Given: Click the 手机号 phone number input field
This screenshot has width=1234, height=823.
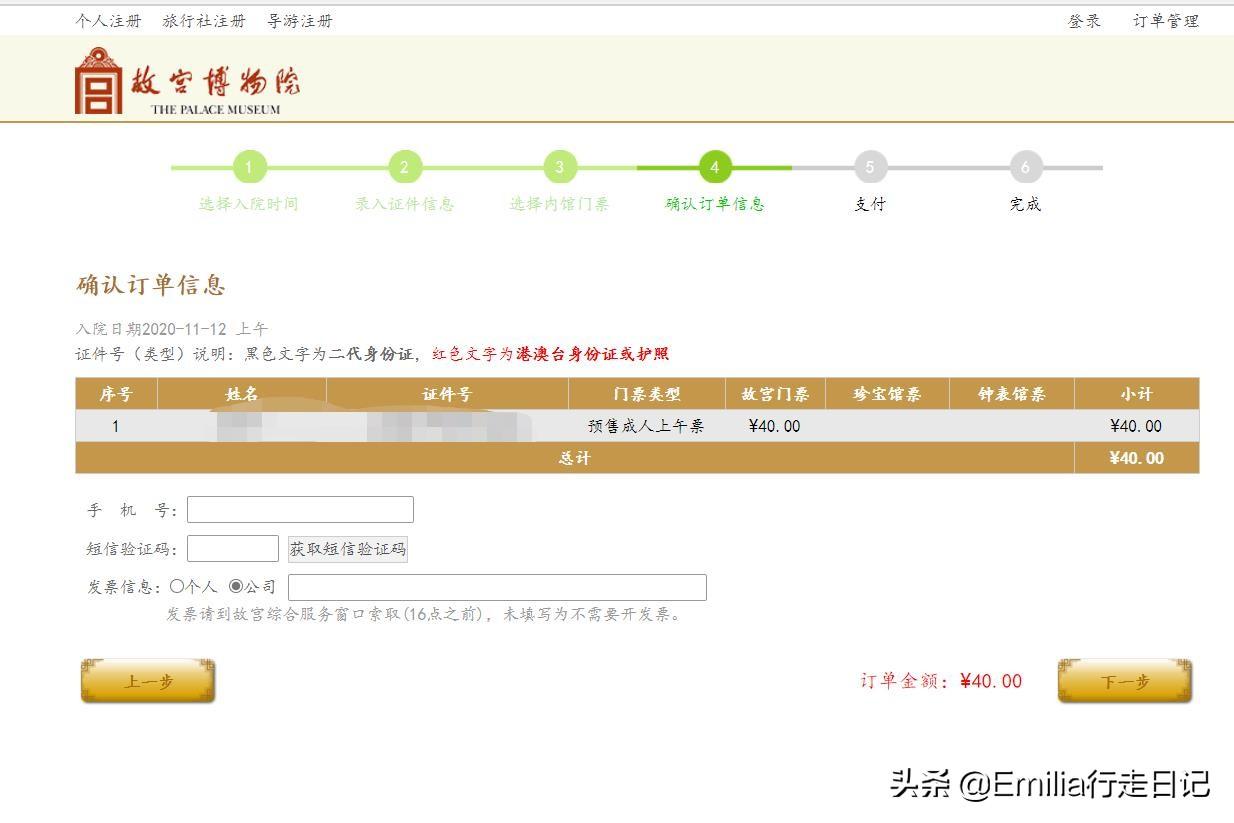Looking at the screenshot, I should pos(298,509).
